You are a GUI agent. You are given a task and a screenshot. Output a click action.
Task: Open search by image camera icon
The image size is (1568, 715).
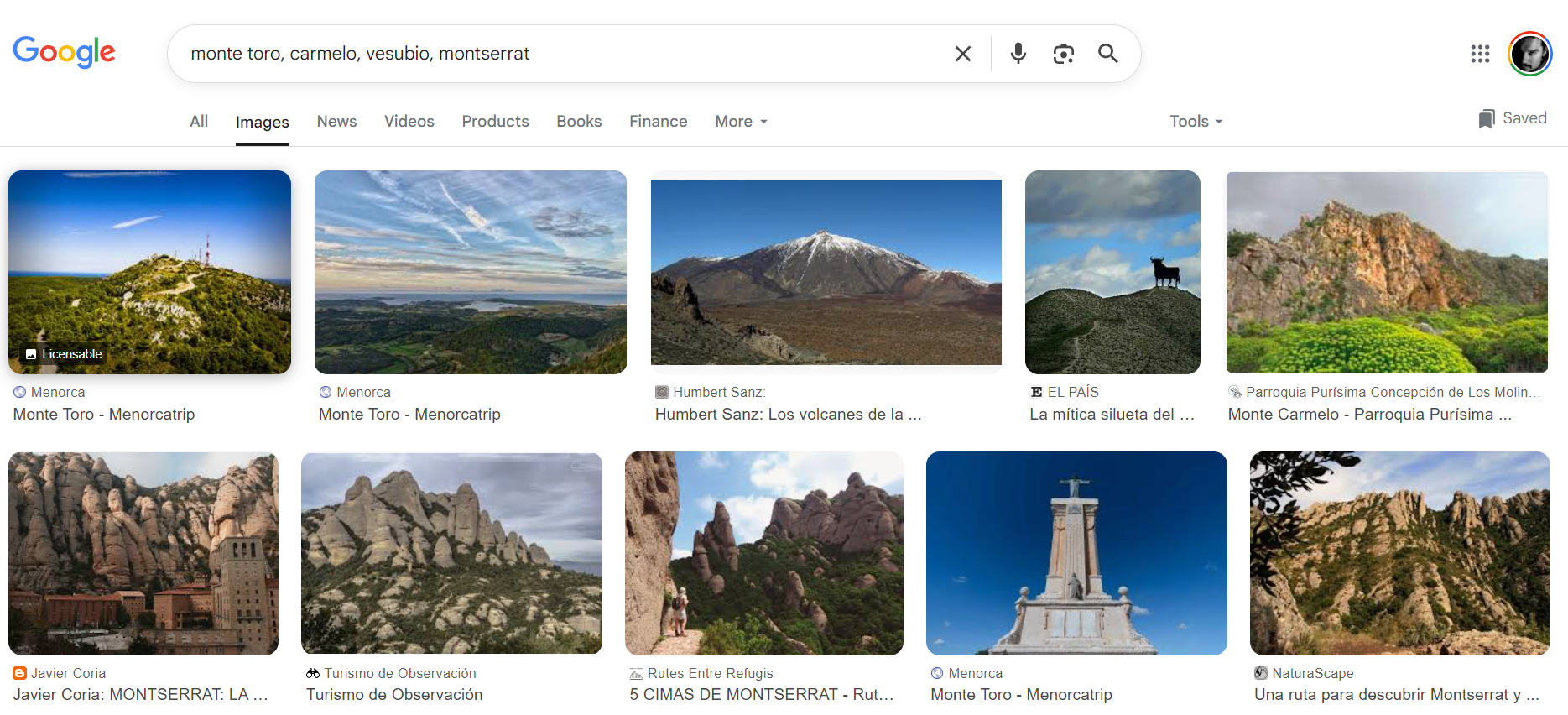pyautogui.click(x=1064, y=54)
